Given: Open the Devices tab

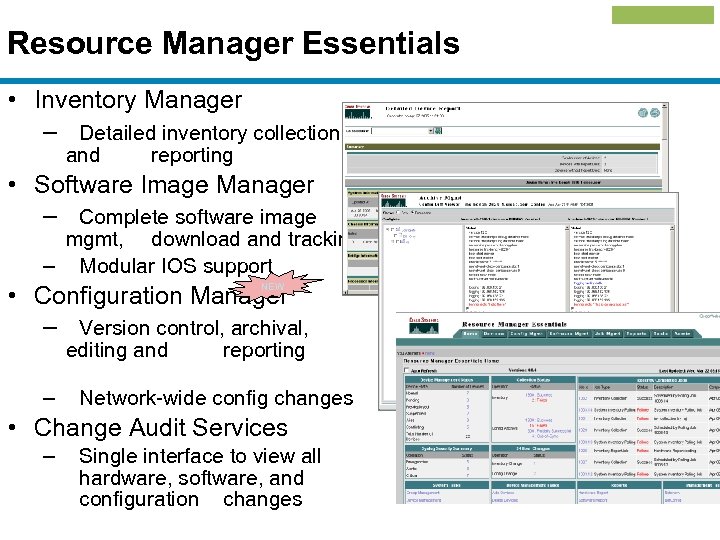Looking at the screenshot, I should click(494, 334).
